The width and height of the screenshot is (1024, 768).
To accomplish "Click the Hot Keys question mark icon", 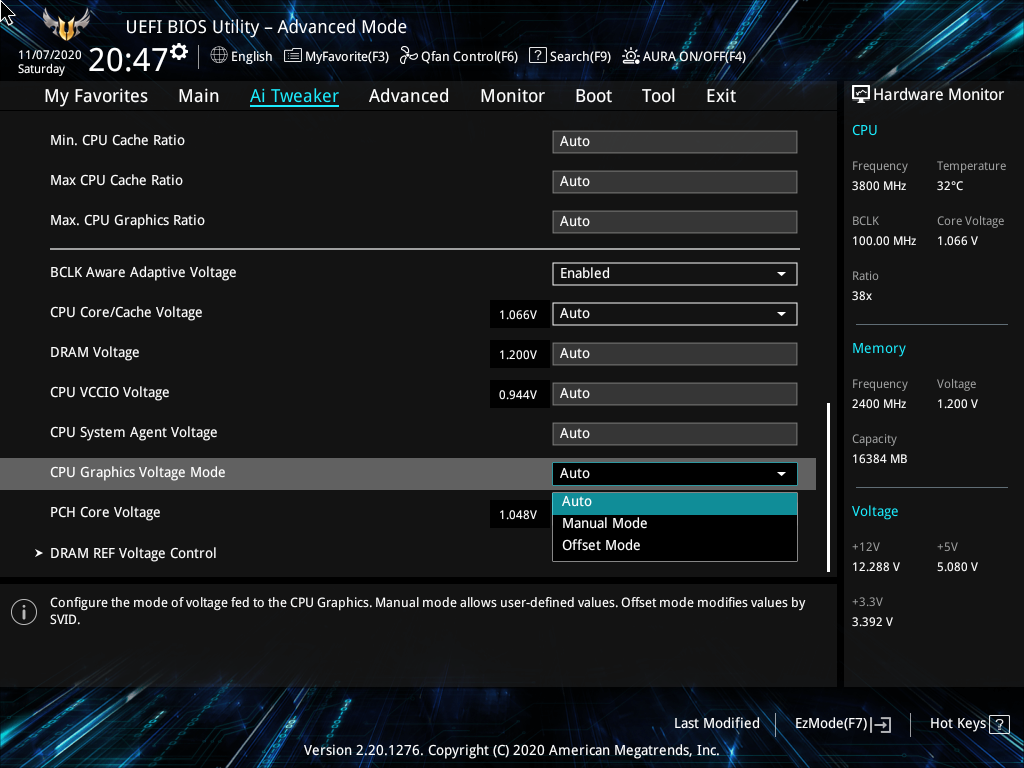I will tap(999, 724).
